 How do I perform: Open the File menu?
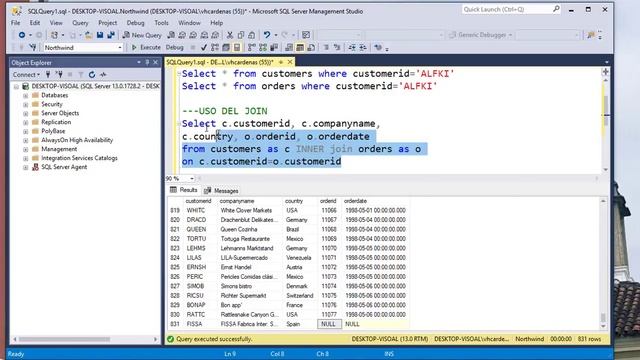pos(16,23)
